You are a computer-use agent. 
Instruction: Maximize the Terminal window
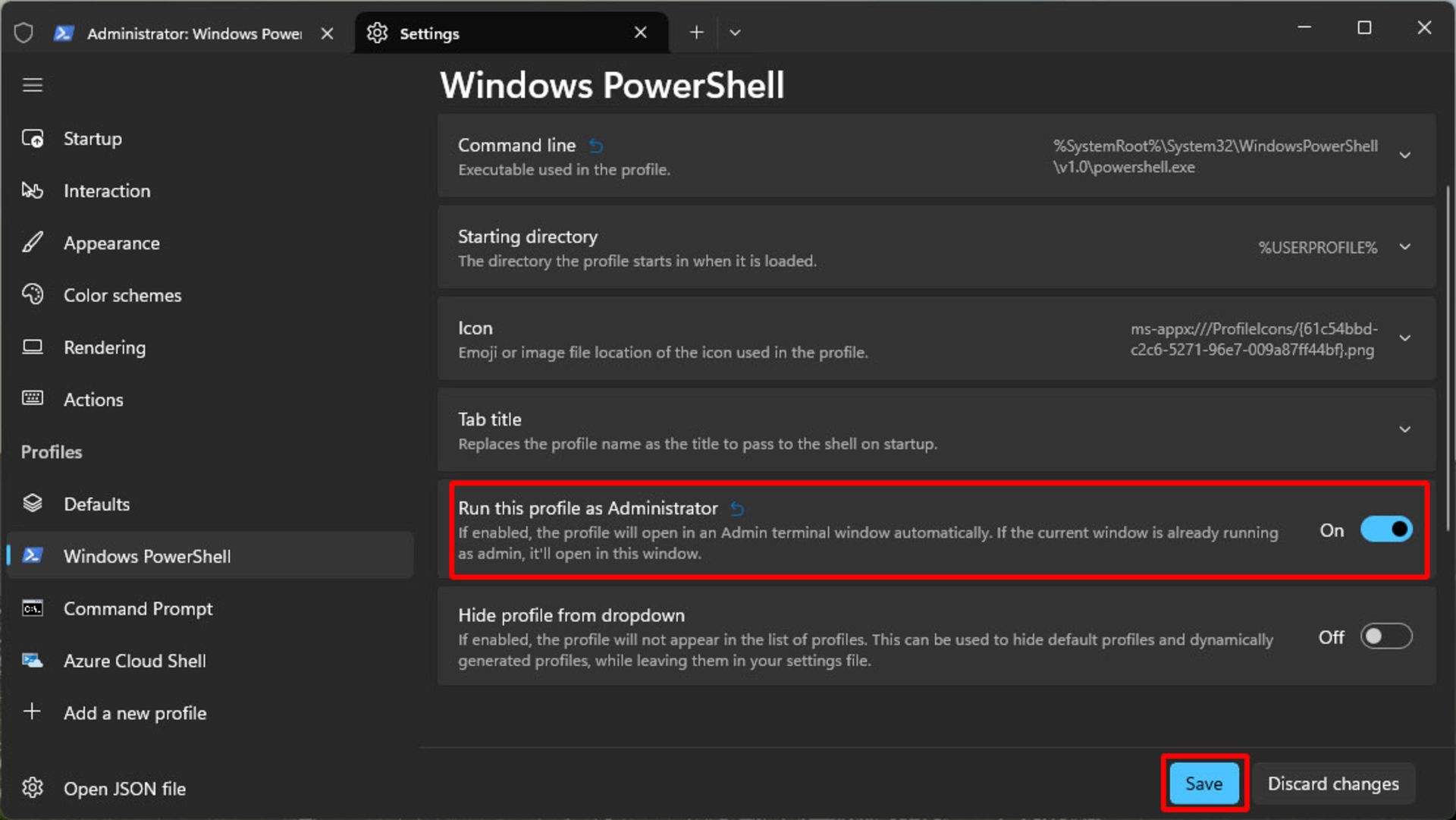coord(1364,27)
